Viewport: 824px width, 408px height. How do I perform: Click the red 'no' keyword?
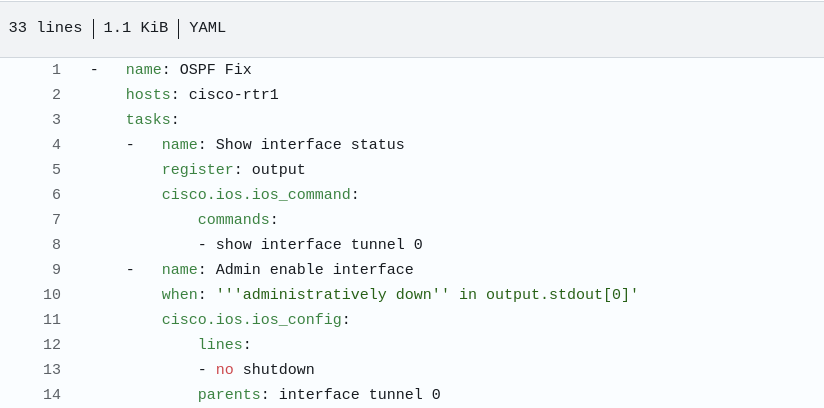pyautogui.click(x=224, y=370)
